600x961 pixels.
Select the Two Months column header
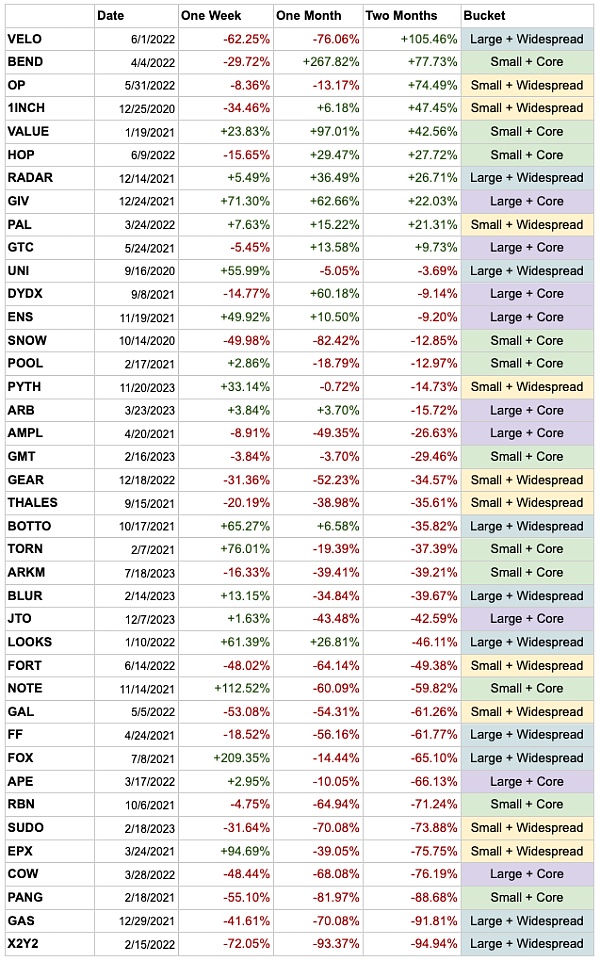click(x=402, y=15)
